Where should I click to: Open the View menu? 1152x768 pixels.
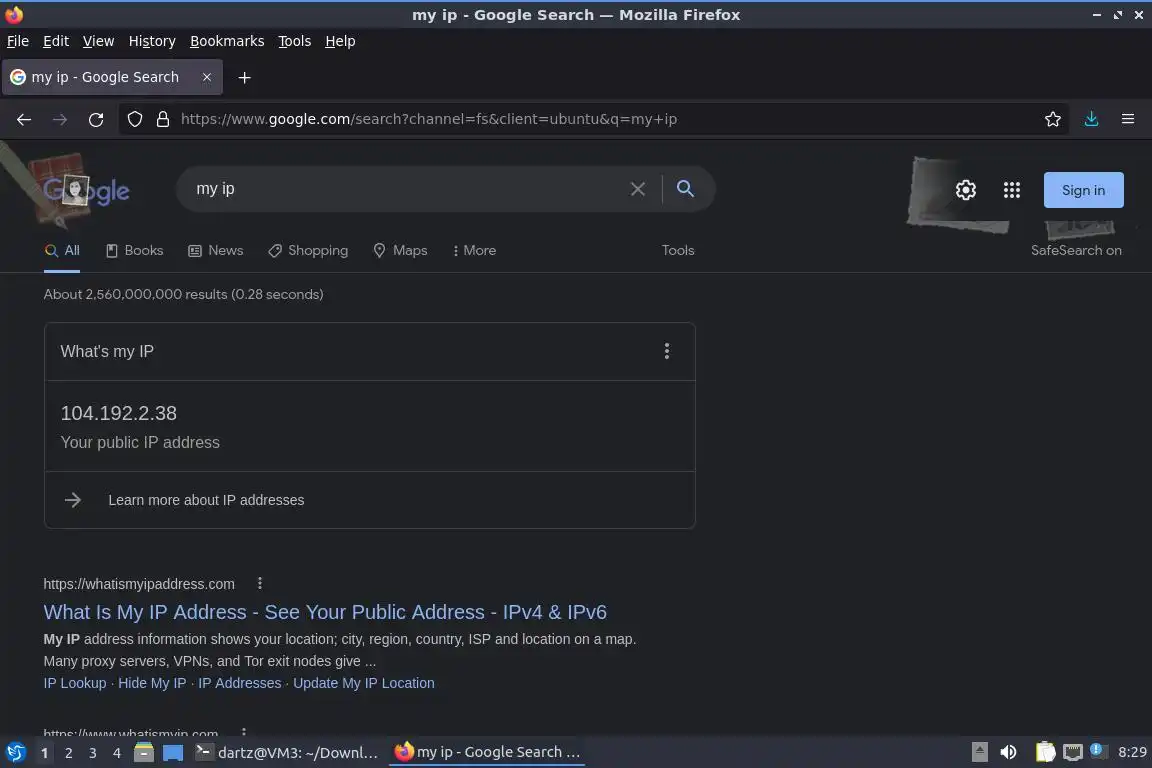(x=98, y=41)
